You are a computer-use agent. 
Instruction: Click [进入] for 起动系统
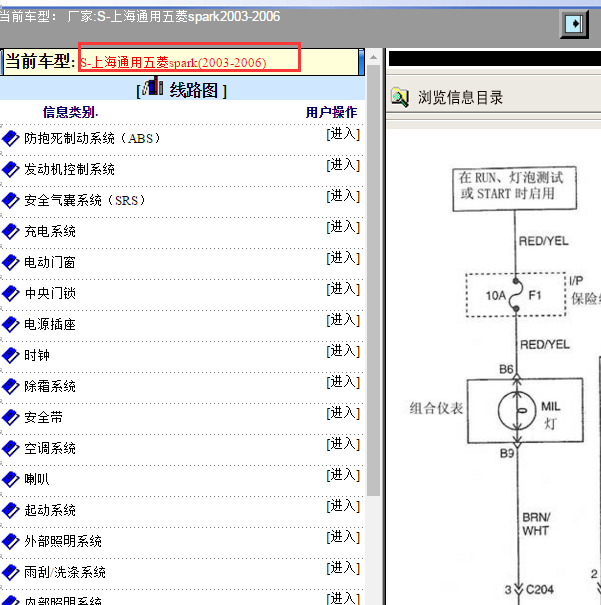pyautogui.click(x=343, y=506)
